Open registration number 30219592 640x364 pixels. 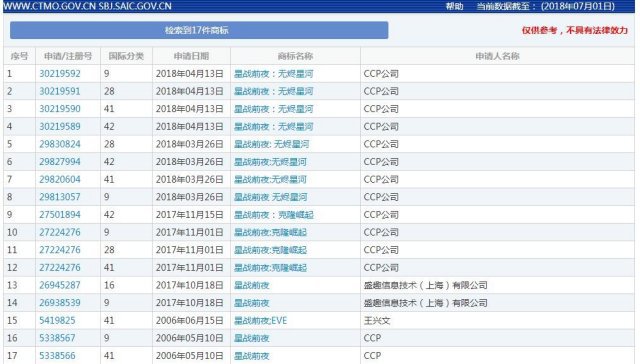pos(60,74)
